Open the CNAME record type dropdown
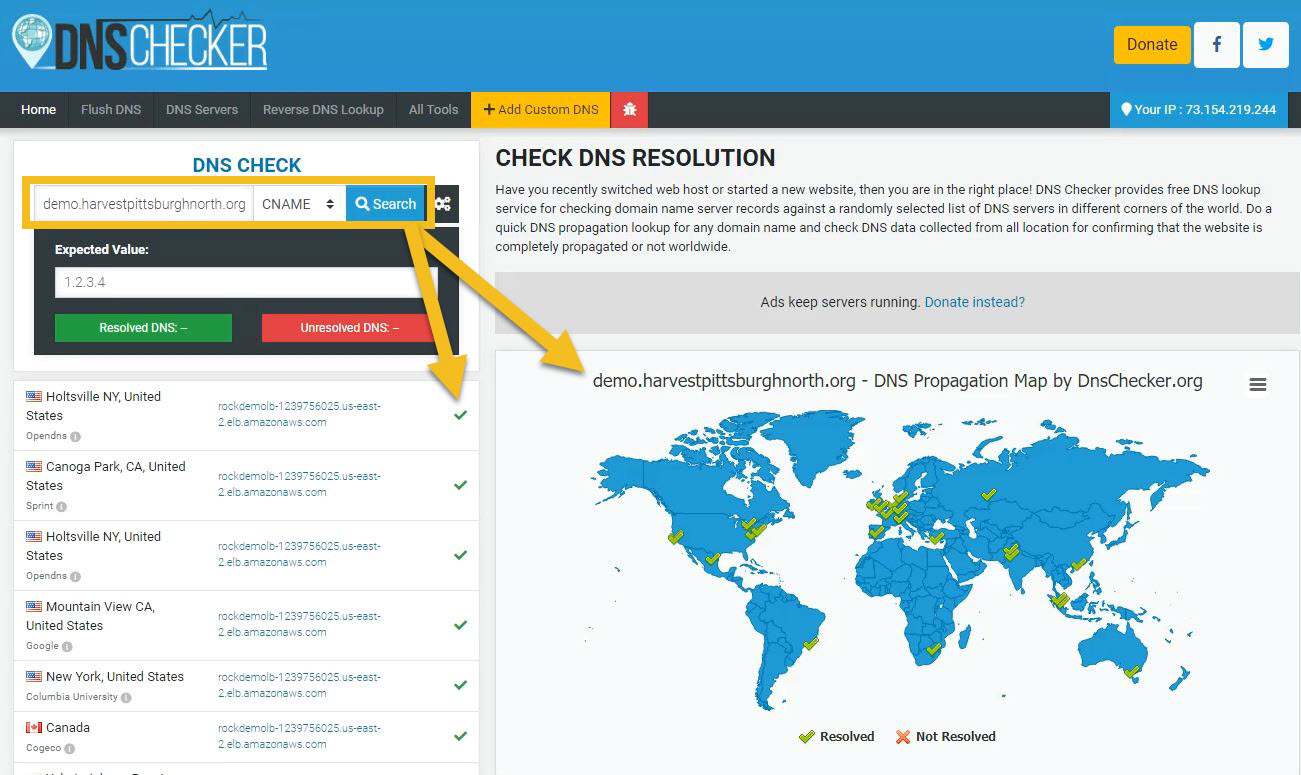Viewport: 1301px width, 775px height. point(299,204)
